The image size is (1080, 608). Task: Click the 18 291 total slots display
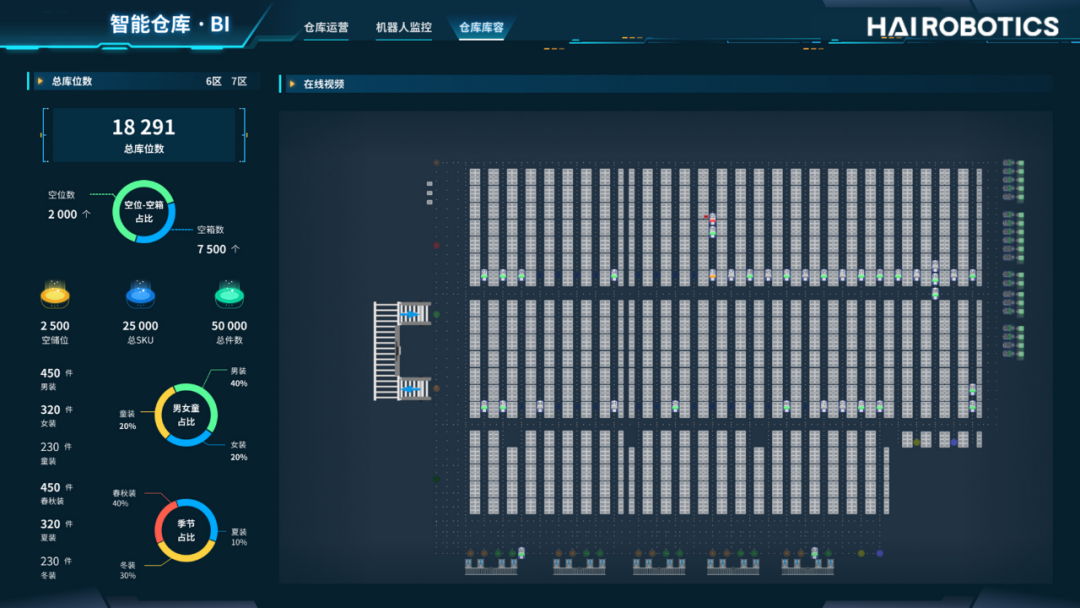point(143,135)
